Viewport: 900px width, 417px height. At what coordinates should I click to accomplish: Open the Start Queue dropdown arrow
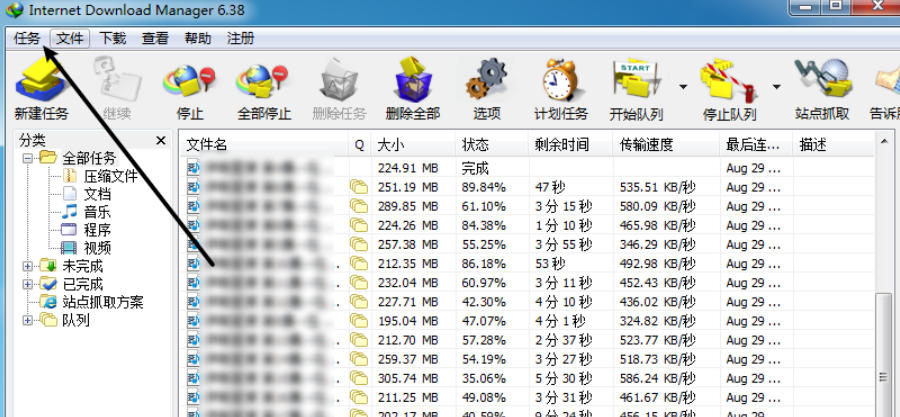tap(683, 87)
